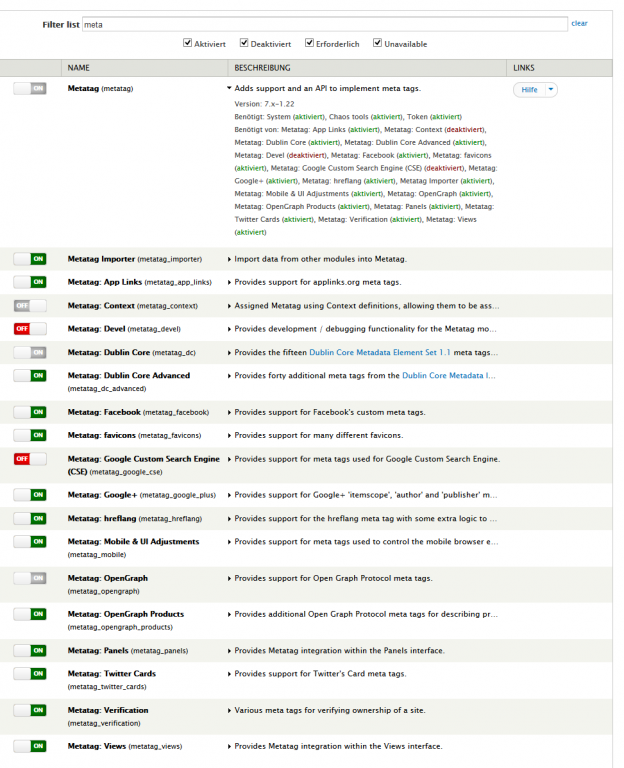The height and width of the screenshot is (768, 624).
Task: Switch off Metatag: Facebook module
Action: click(x=30, y=412)
